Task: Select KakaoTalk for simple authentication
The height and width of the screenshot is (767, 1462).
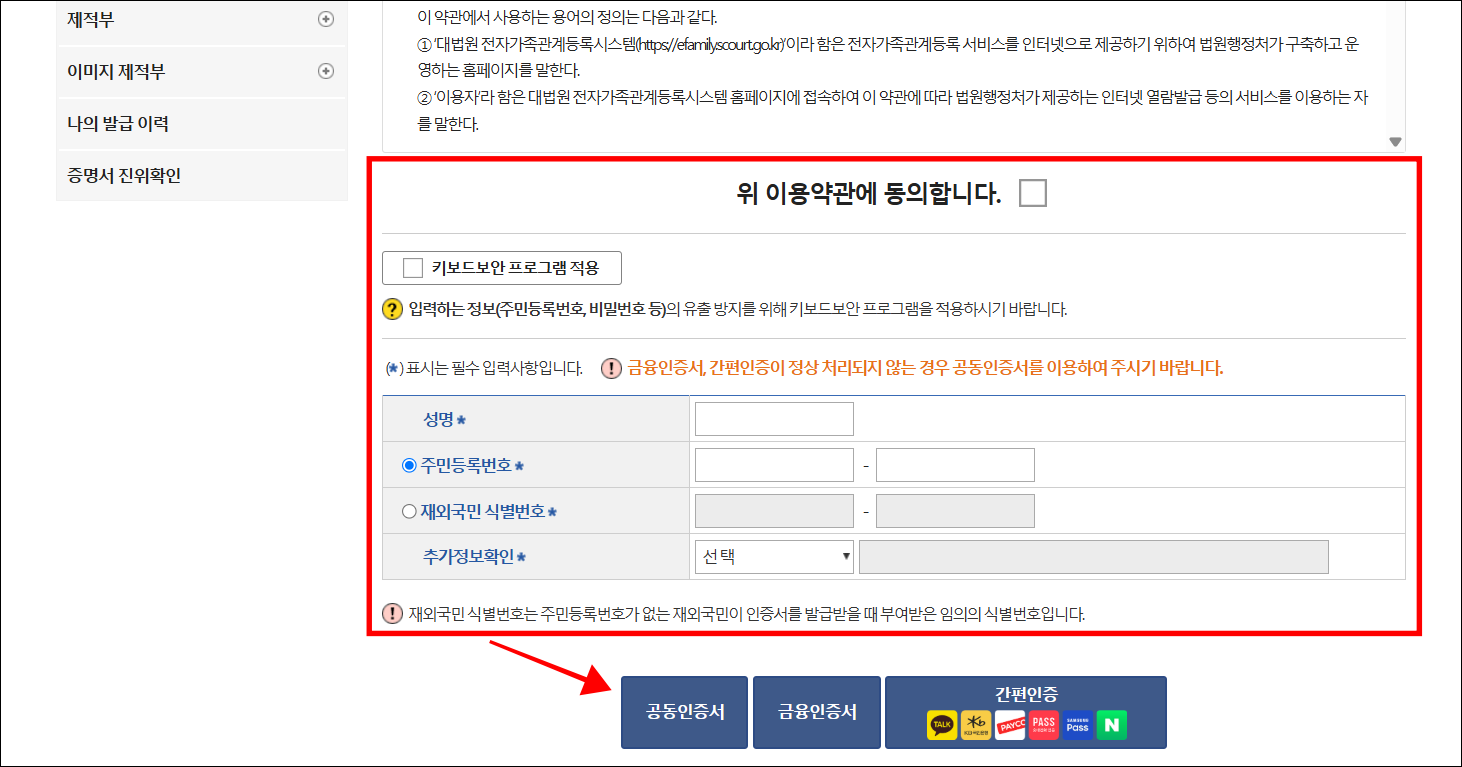Action: coord(942,724)
